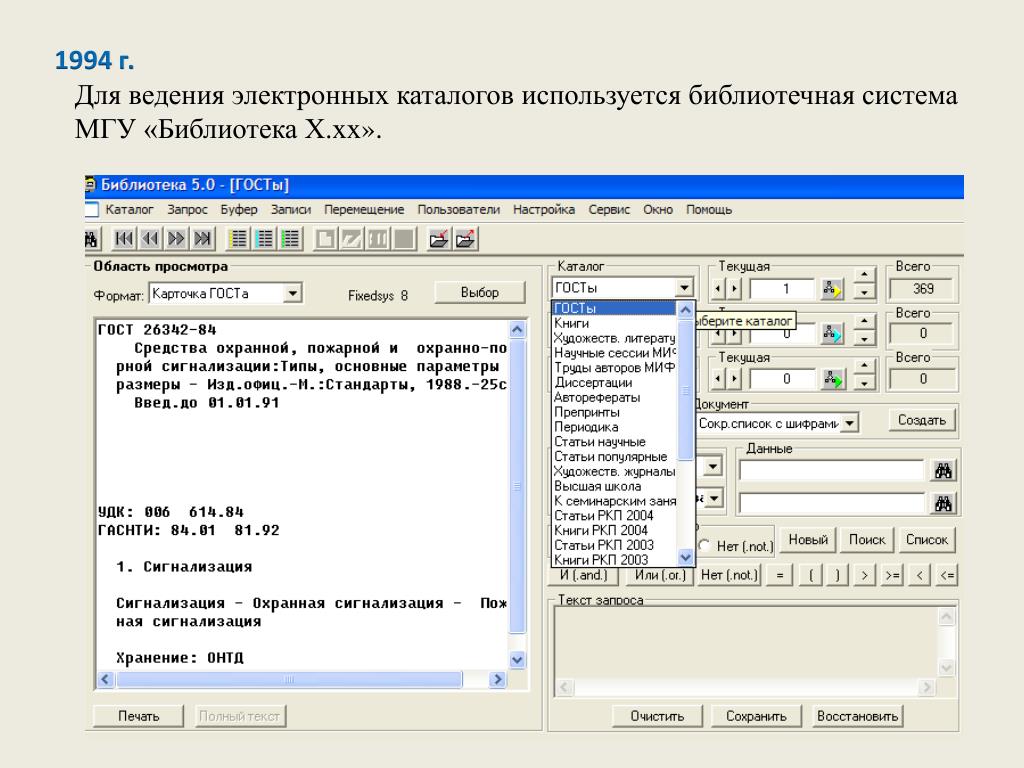This screenshot has width=1024, height=768.
Task: Click right arrow beside Текущая field showing 1
Action: [734, 289]
